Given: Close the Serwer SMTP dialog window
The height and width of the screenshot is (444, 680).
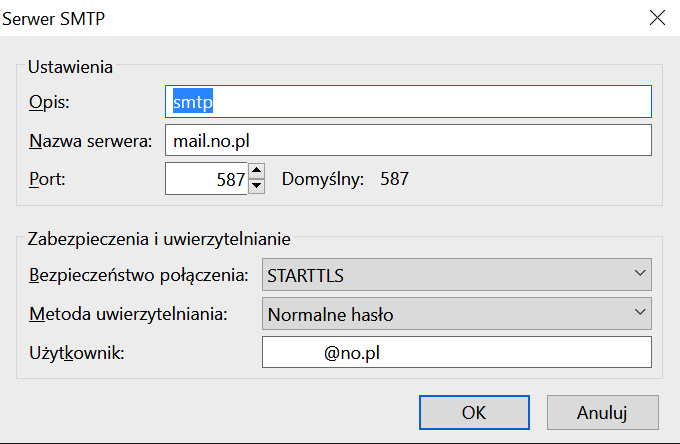Looking at the screenshot, I should point(657,17).
